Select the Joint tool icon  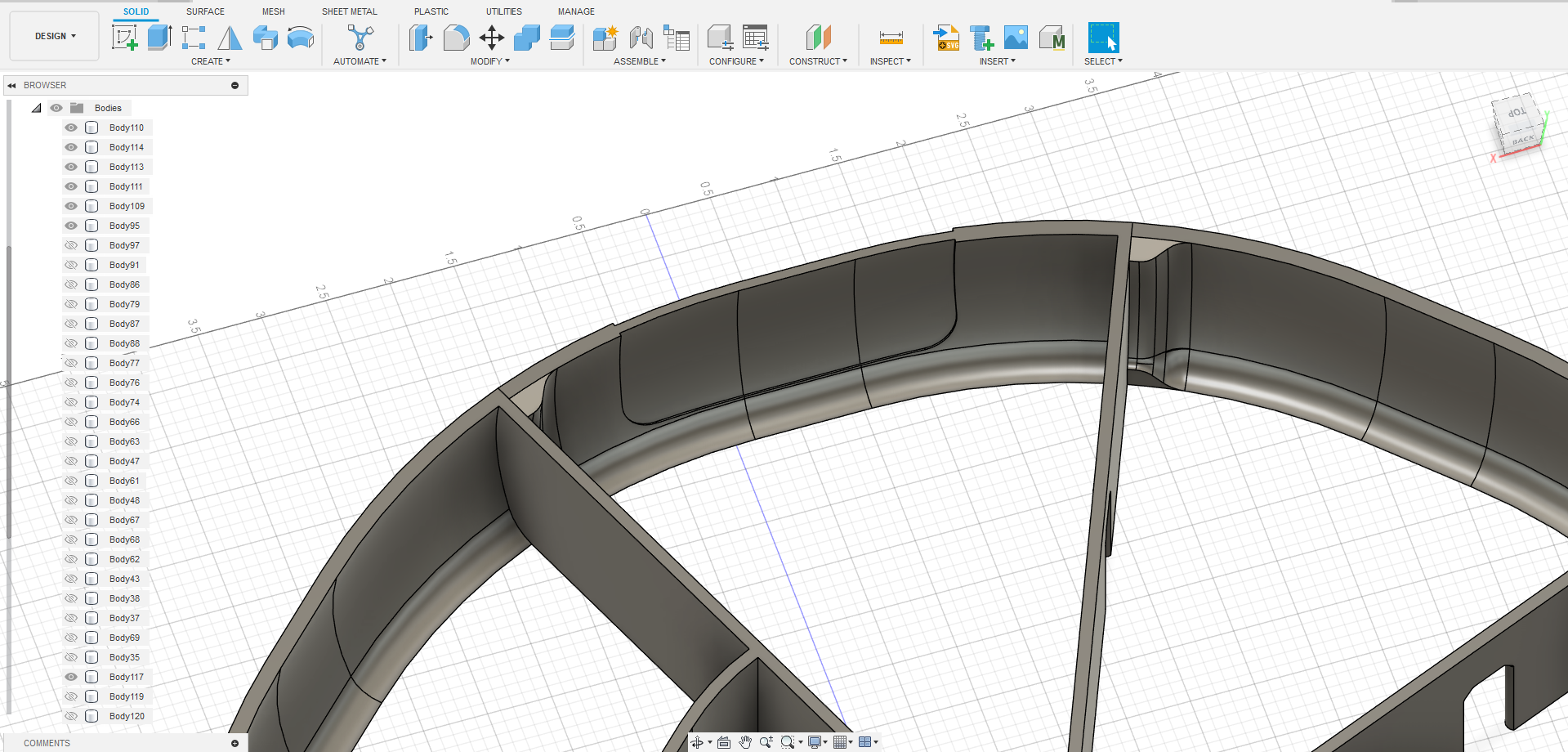(x=641, y=38)
